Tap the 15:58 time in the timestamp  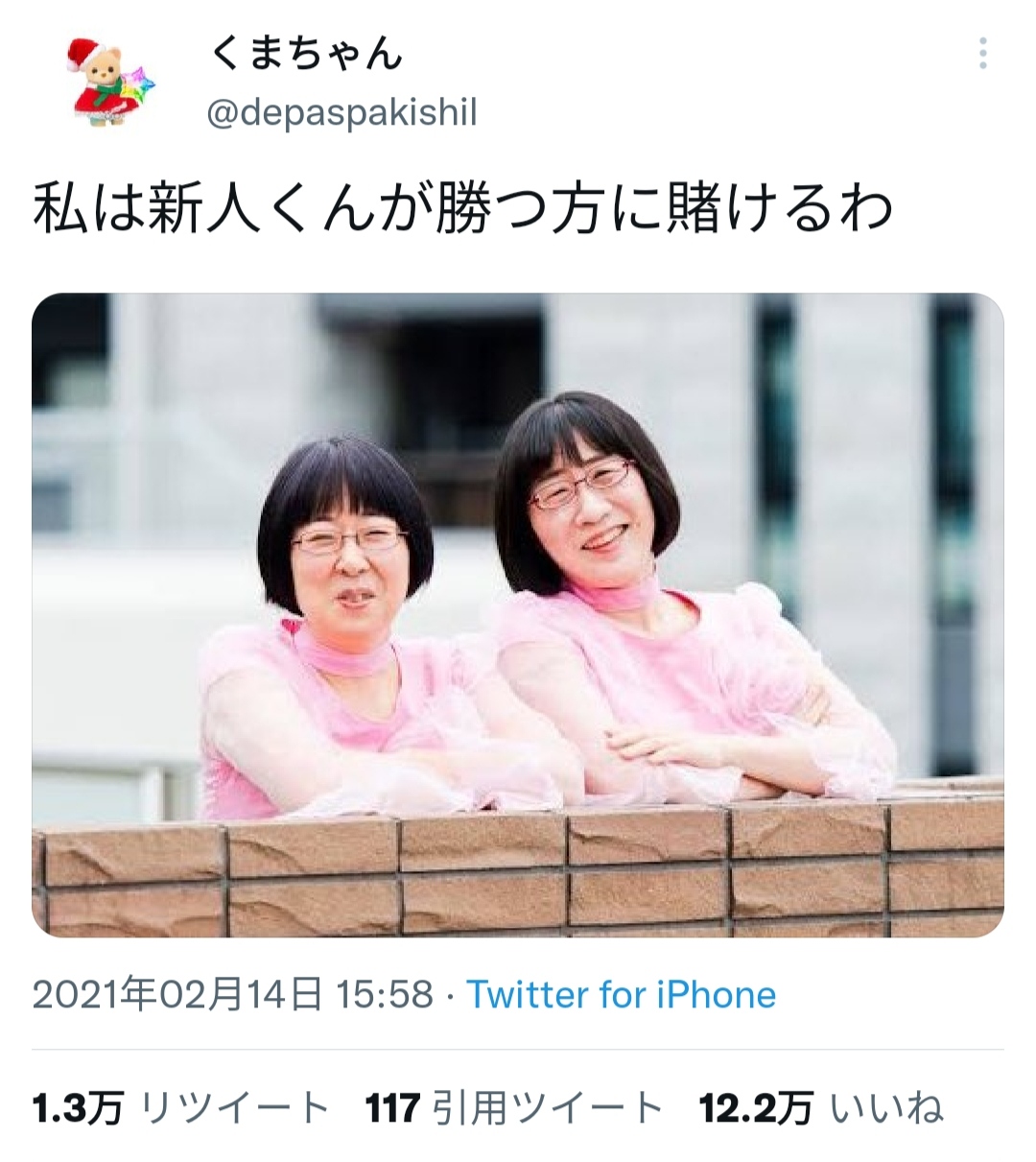tap(385, 994)
